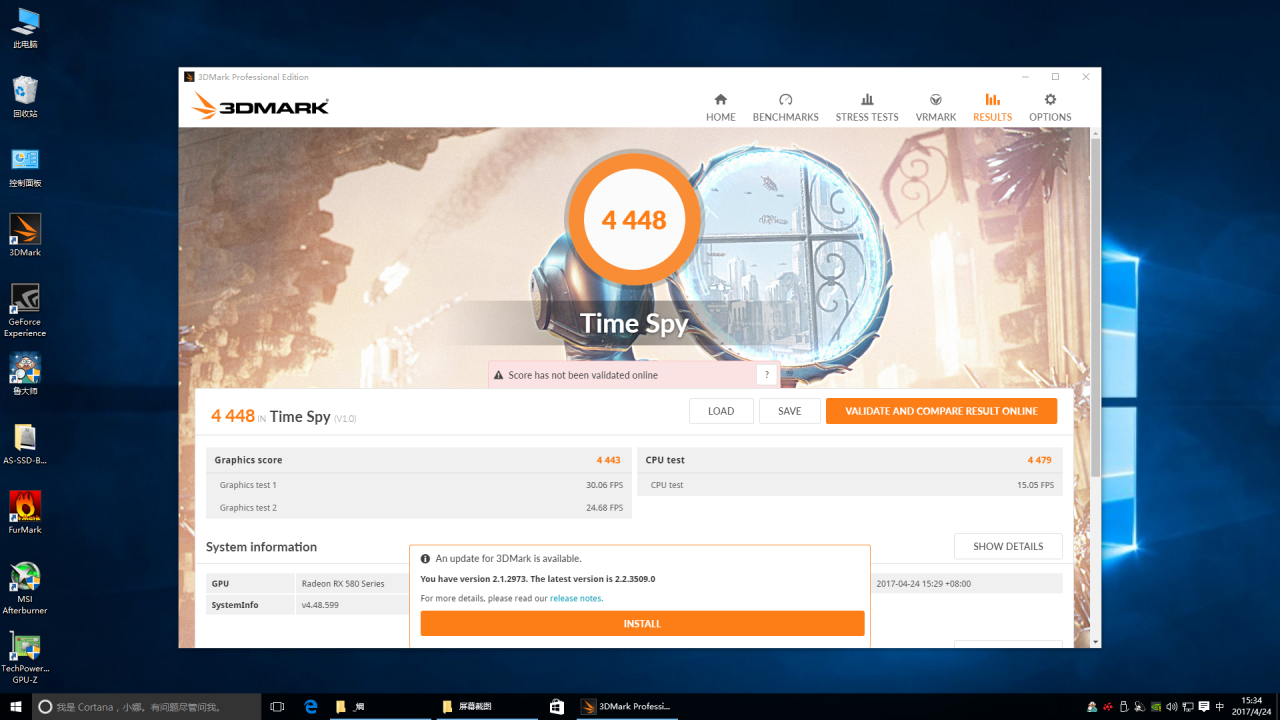Open the Windows Store taskbar icon
Image resolution: width=1280 pixels, height=720 pixels.
tap(557, 706)
